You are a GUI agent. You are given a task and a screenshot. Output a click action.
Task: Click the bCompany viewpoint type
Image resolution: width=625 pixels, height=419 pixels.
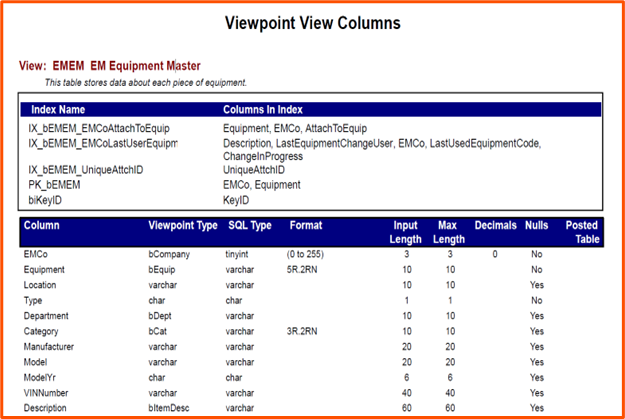tap(169, 254)
